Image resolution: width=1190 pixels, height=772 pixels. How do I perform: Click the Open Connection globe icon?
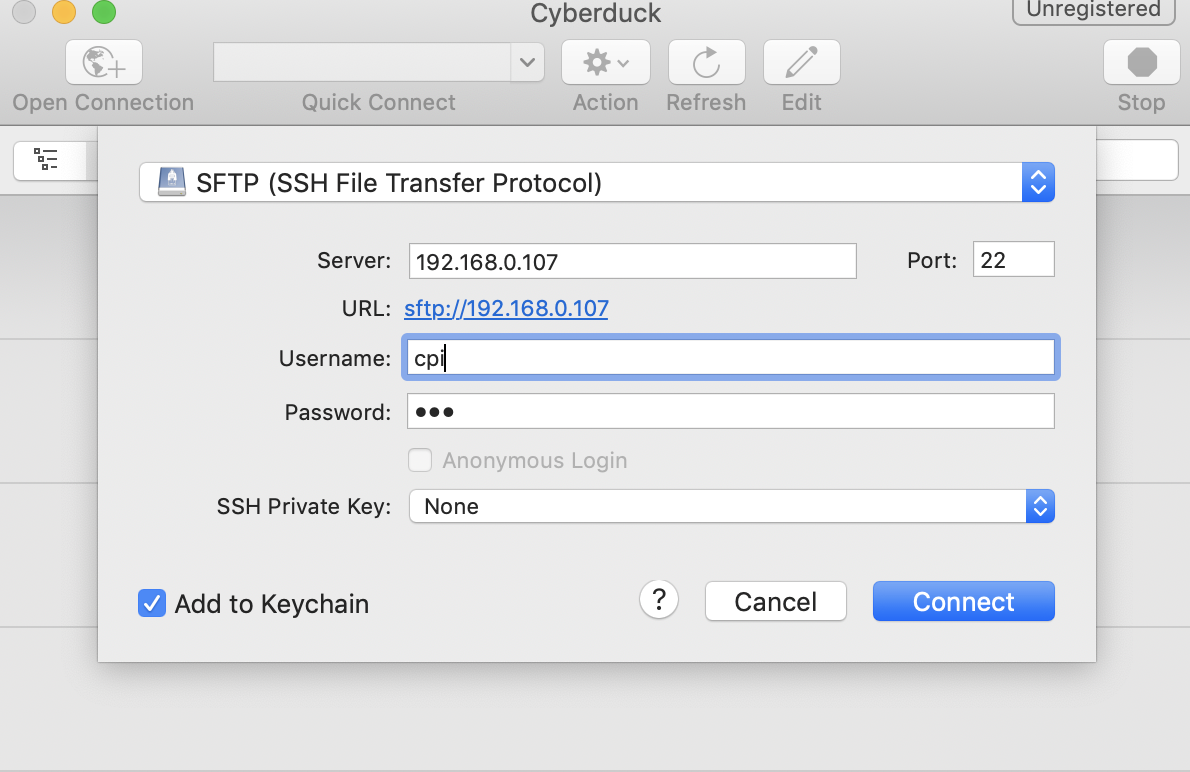point(103,63)
